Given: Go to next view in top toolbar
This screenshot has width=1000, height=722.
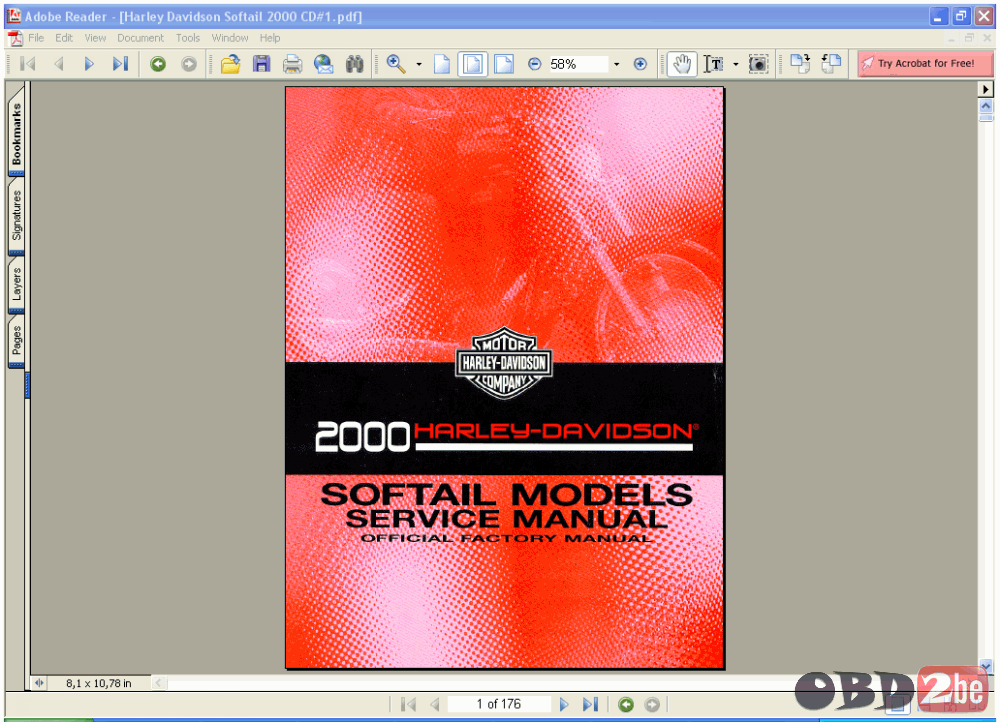Looking at the screenshot, I should [189, 64].
